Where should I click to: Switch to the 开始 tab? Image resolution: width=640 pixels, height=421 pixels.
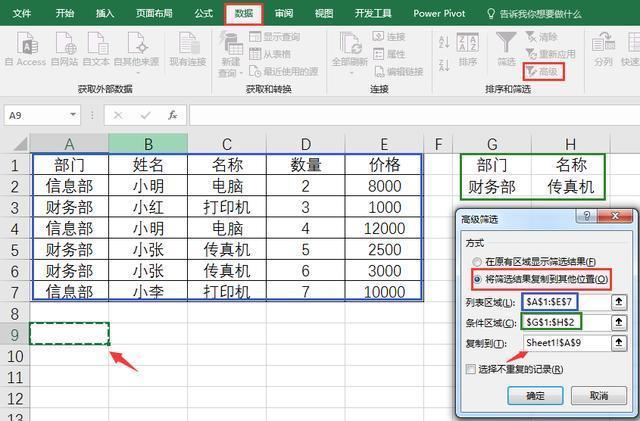click(x=65, y=13)
